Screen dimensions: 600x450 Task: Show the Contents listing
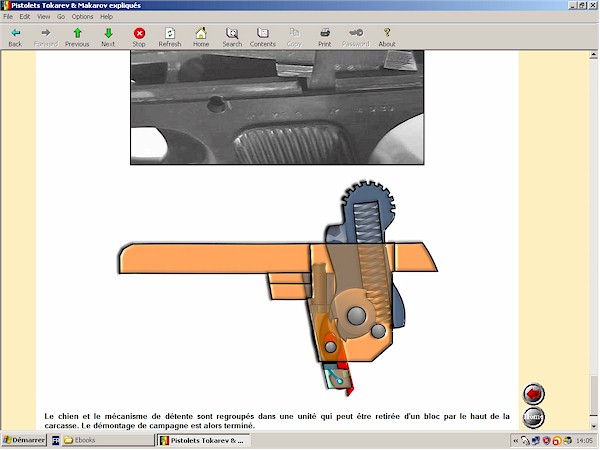click(262, 37)
